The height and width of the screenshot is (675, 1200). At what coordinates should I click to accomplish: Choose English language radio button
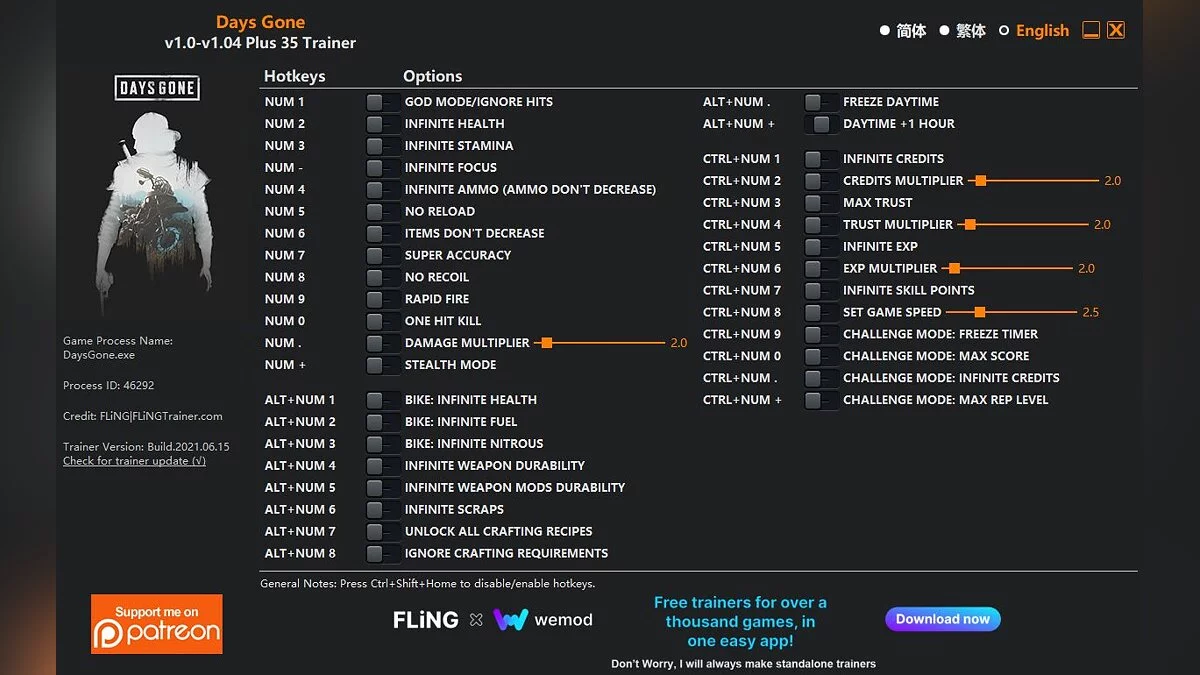[x=1004, y=31]
